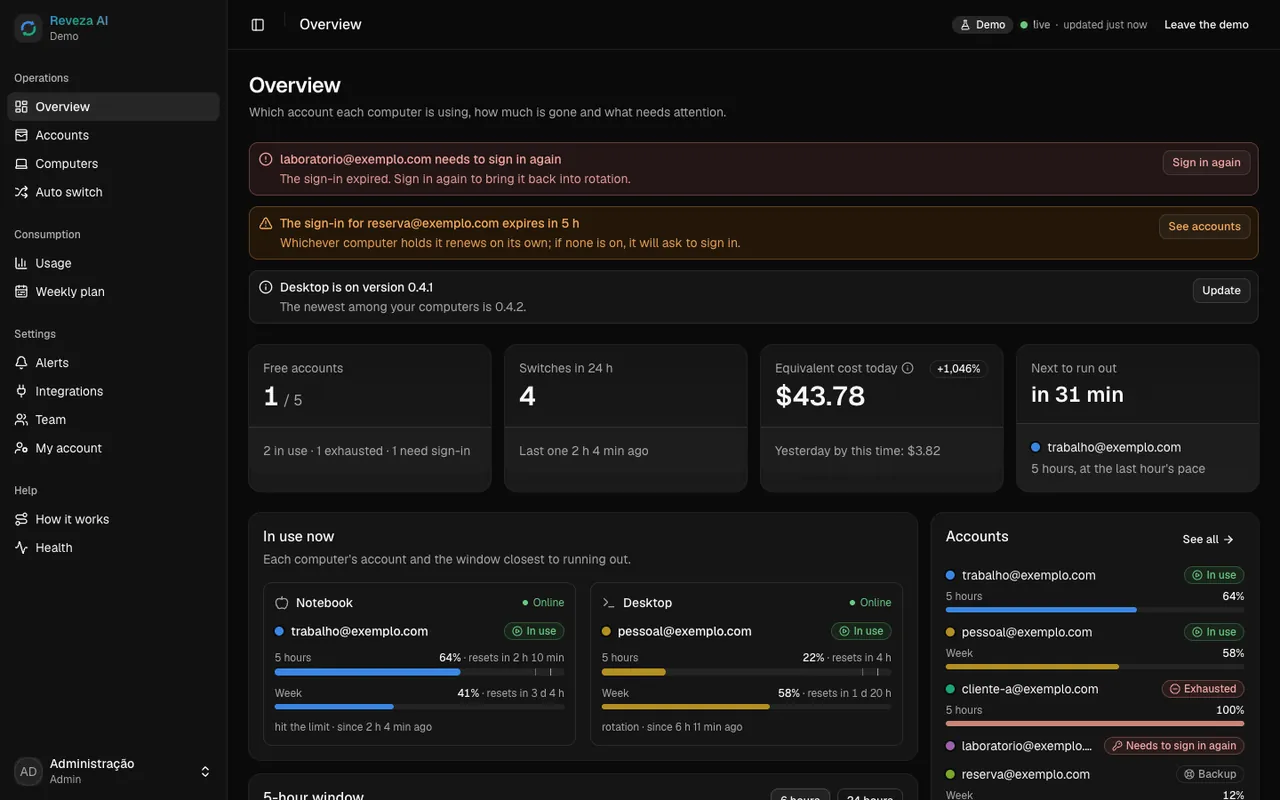Click the Desktop terminal icon

pyautogui.click(x=608, y=603)
